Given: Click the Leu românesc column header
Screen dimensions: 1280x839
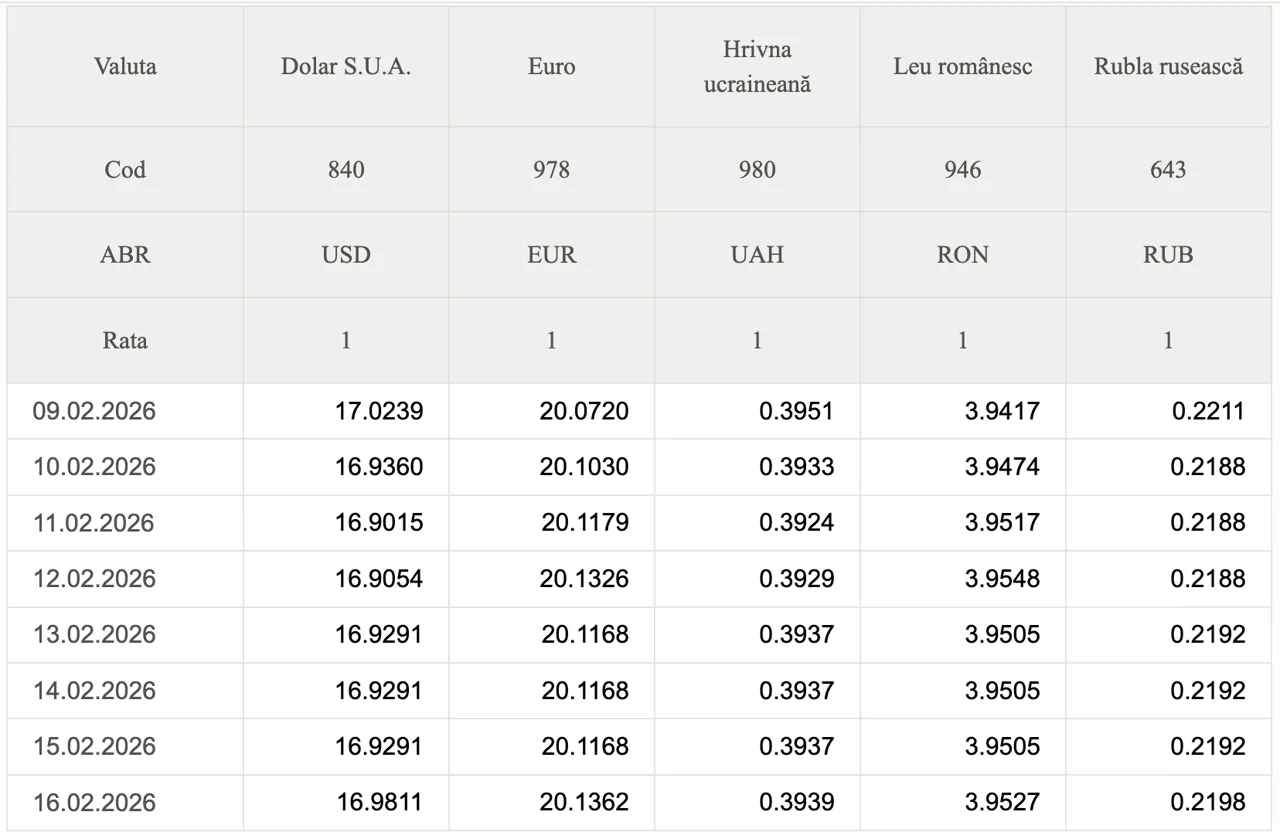Looking at the screenshot, I should click(962, 67).
